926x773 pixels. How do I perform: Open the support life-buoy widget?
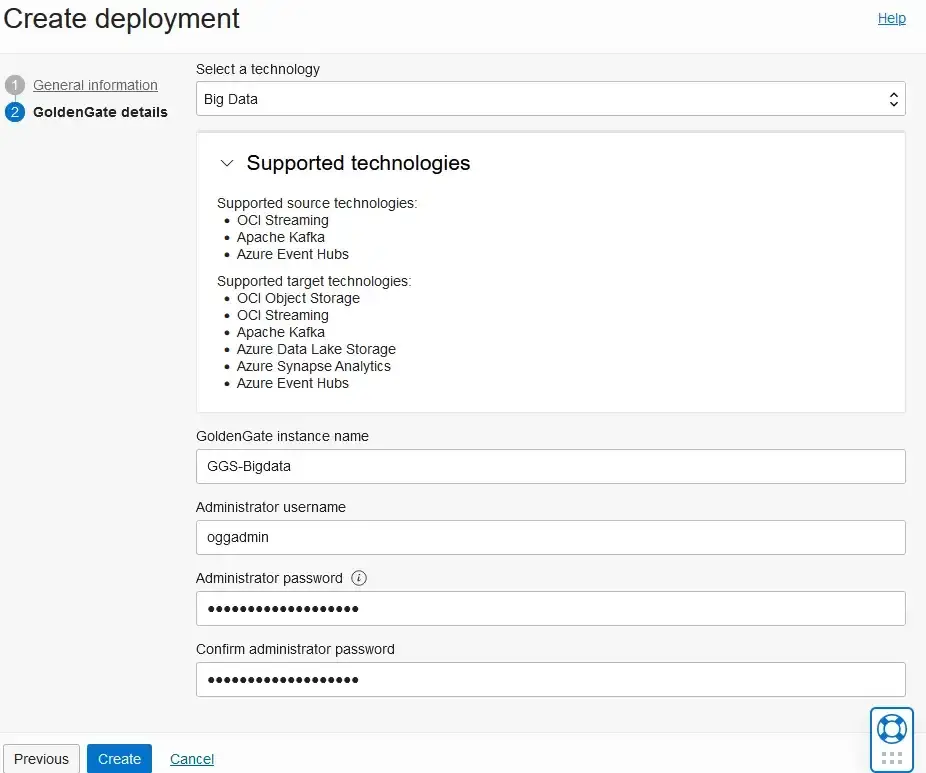pyautogui.click(x=891, y=727)
